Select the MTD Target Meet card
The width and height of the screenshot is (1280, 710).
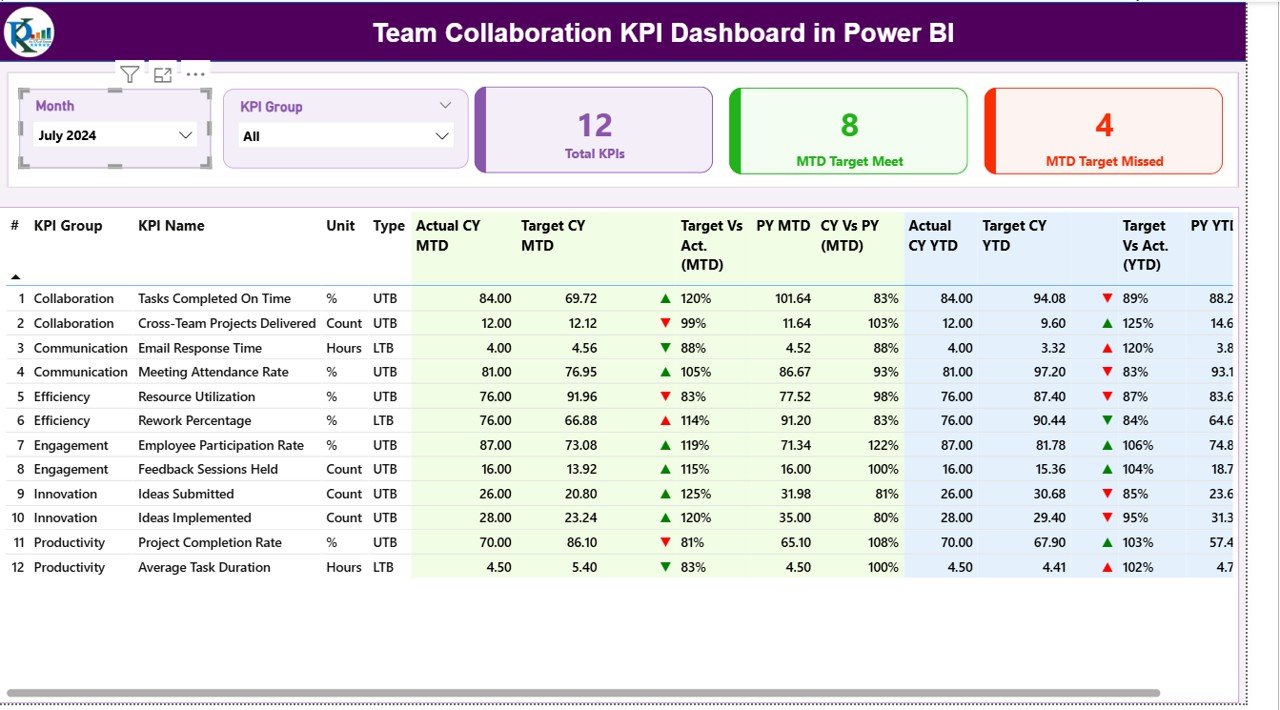point(849,131)
